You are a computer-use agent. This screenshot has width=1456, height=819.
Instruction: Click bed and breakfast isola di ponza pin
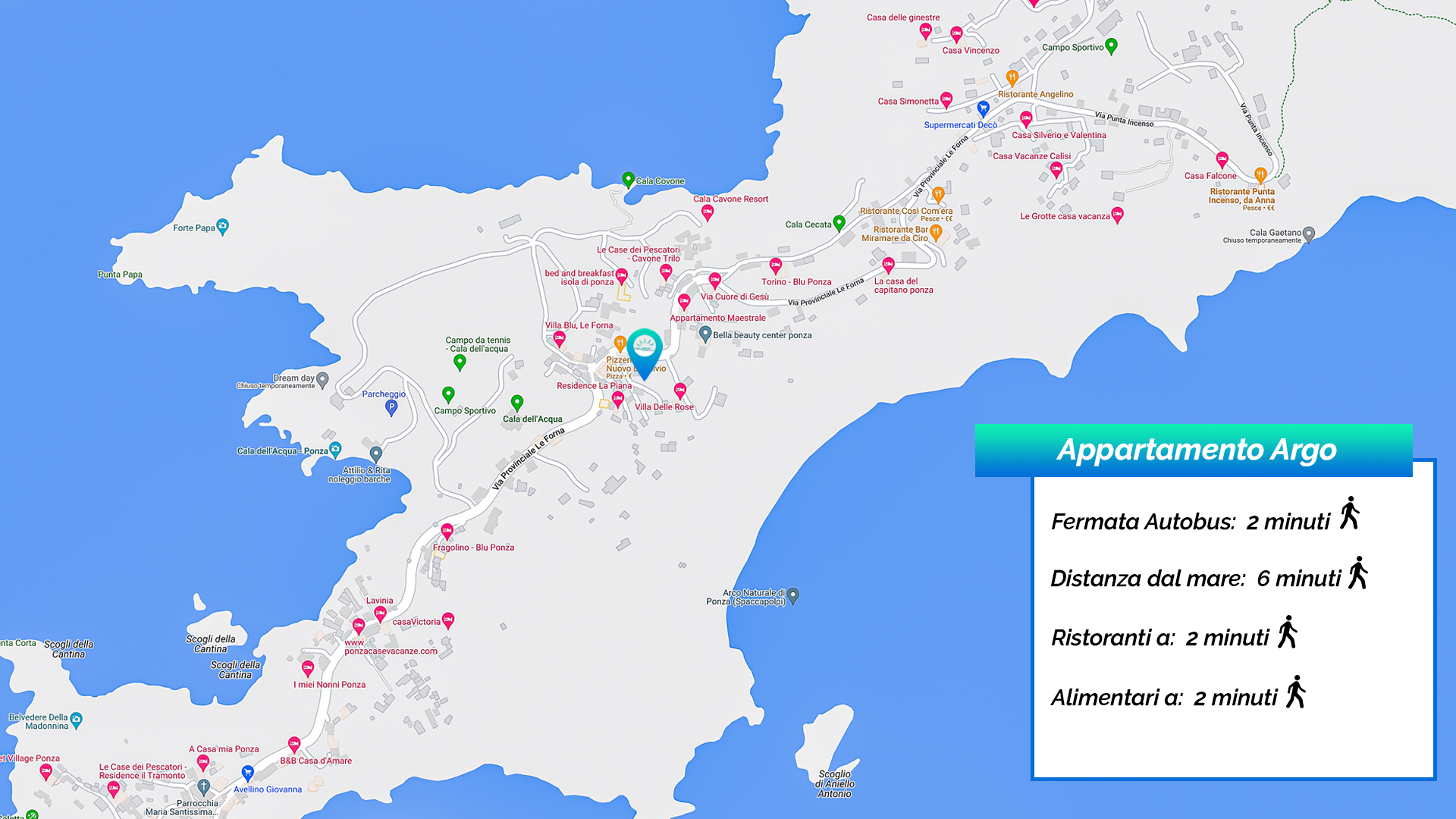[x=622, y=275]
